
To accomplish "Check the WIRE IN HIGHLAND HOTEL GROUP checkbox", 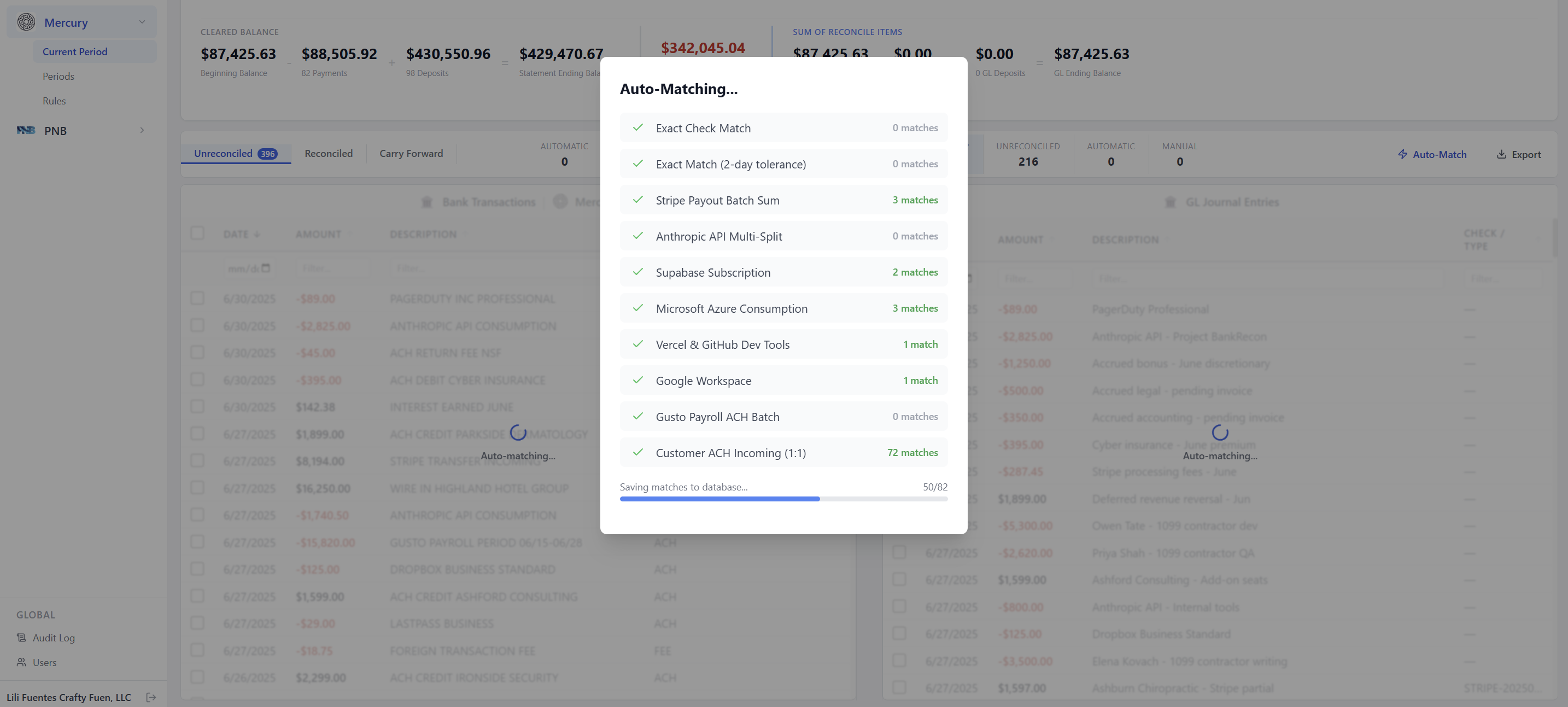I will pos(197,488).
